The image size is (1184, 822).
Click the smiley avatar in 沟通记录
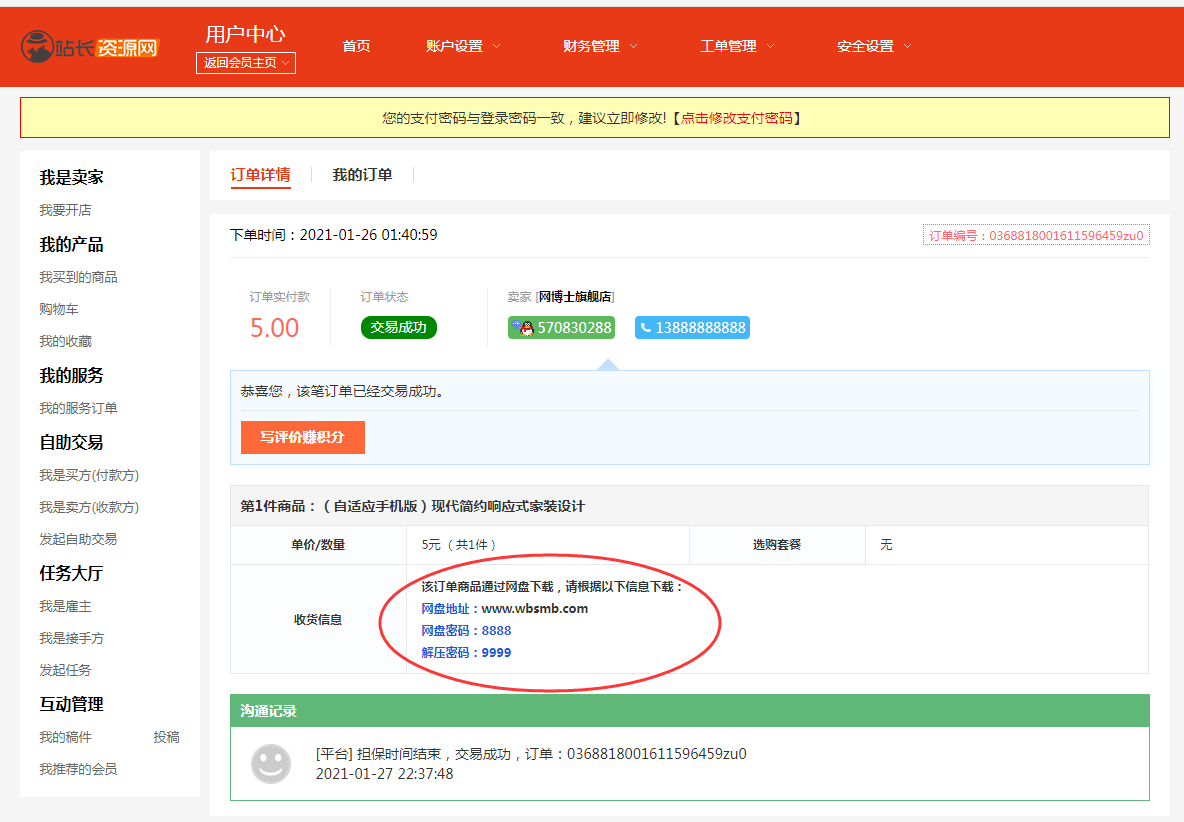coord(270,764)
